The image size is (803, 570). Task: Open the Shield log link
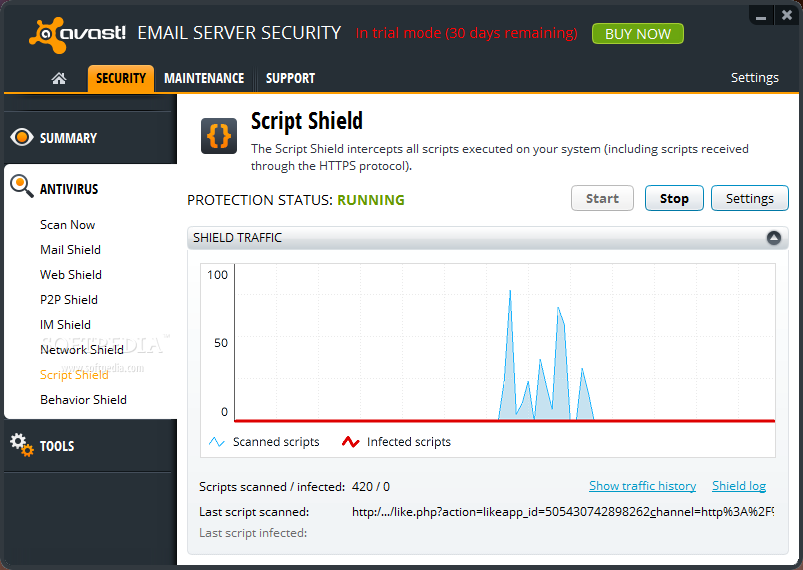point(738,485)
